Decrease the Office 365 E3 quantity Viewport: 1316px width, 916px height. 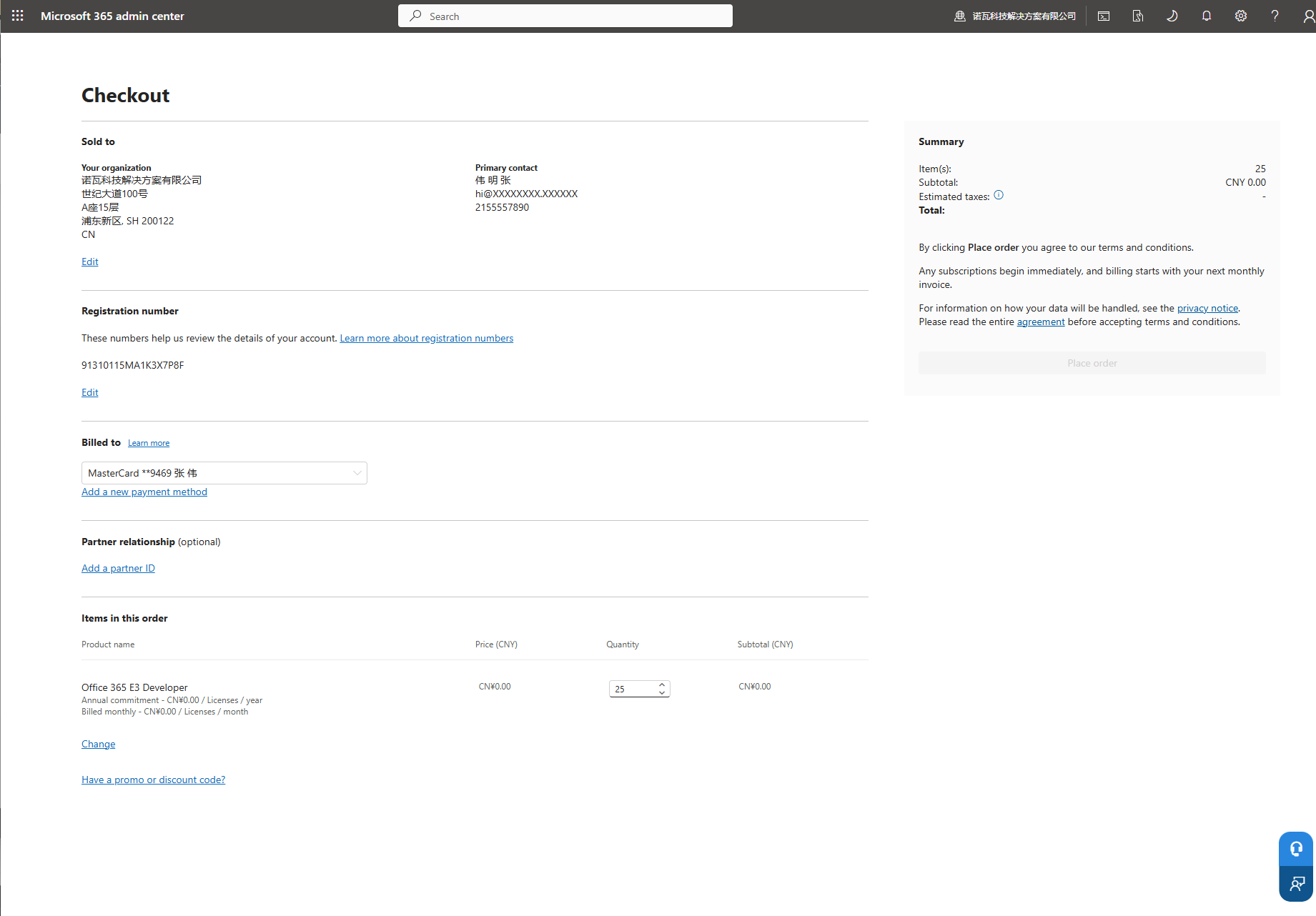pos(662,692)
